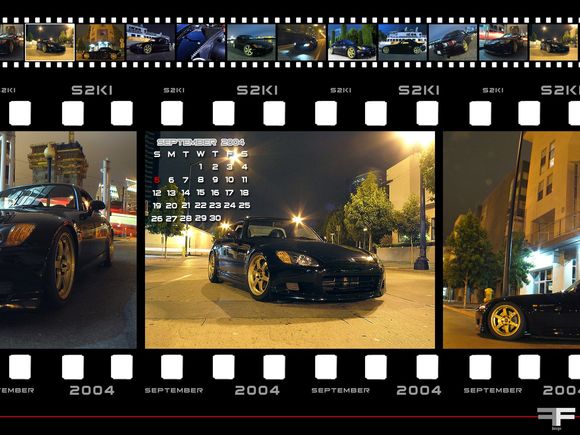Select date 13 on the September calendar
Image resolution: width=580 pixels, height=435 pixels.
point(171,193)
